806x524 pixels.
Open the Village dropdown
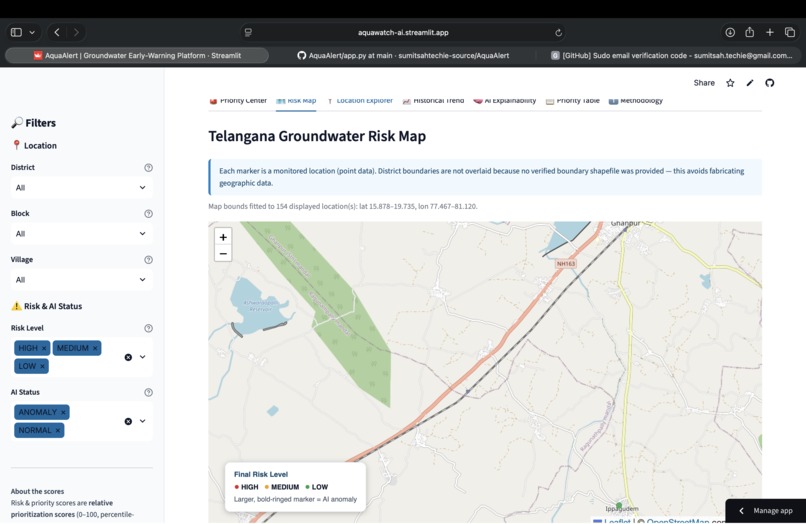click(81, 280)
